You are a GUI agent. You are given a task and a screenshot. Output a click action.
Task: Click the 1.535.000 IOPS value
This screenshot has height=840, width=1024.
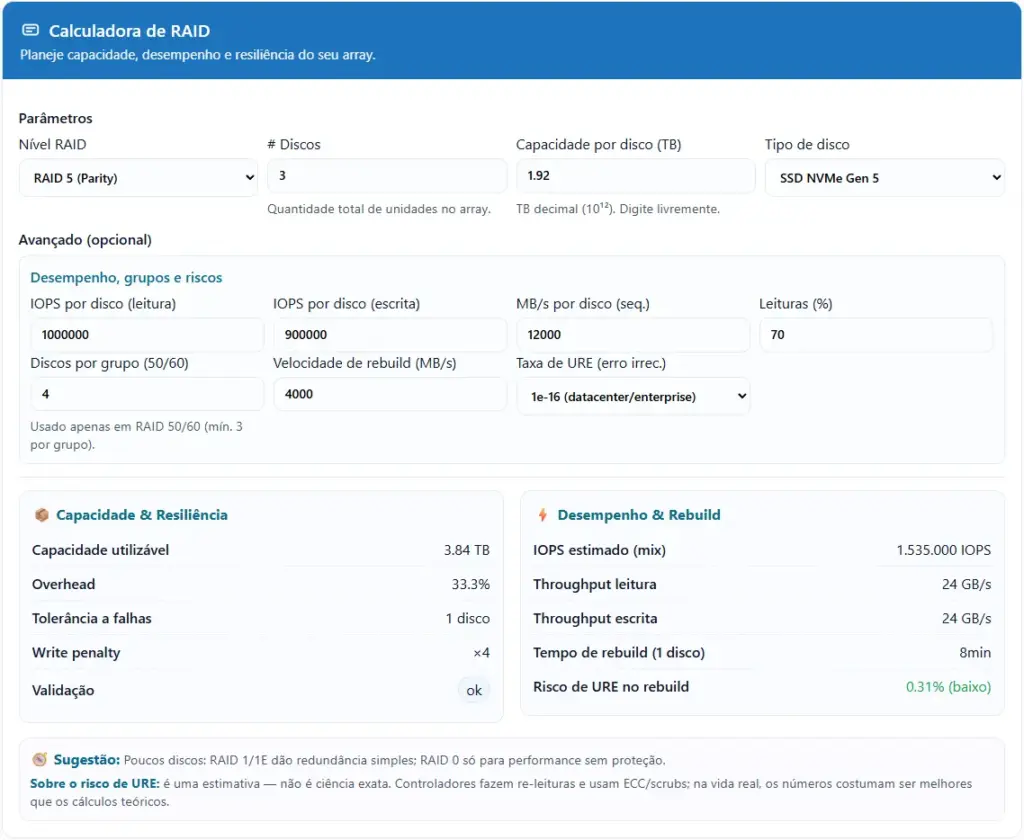click(x=943, y=550)
